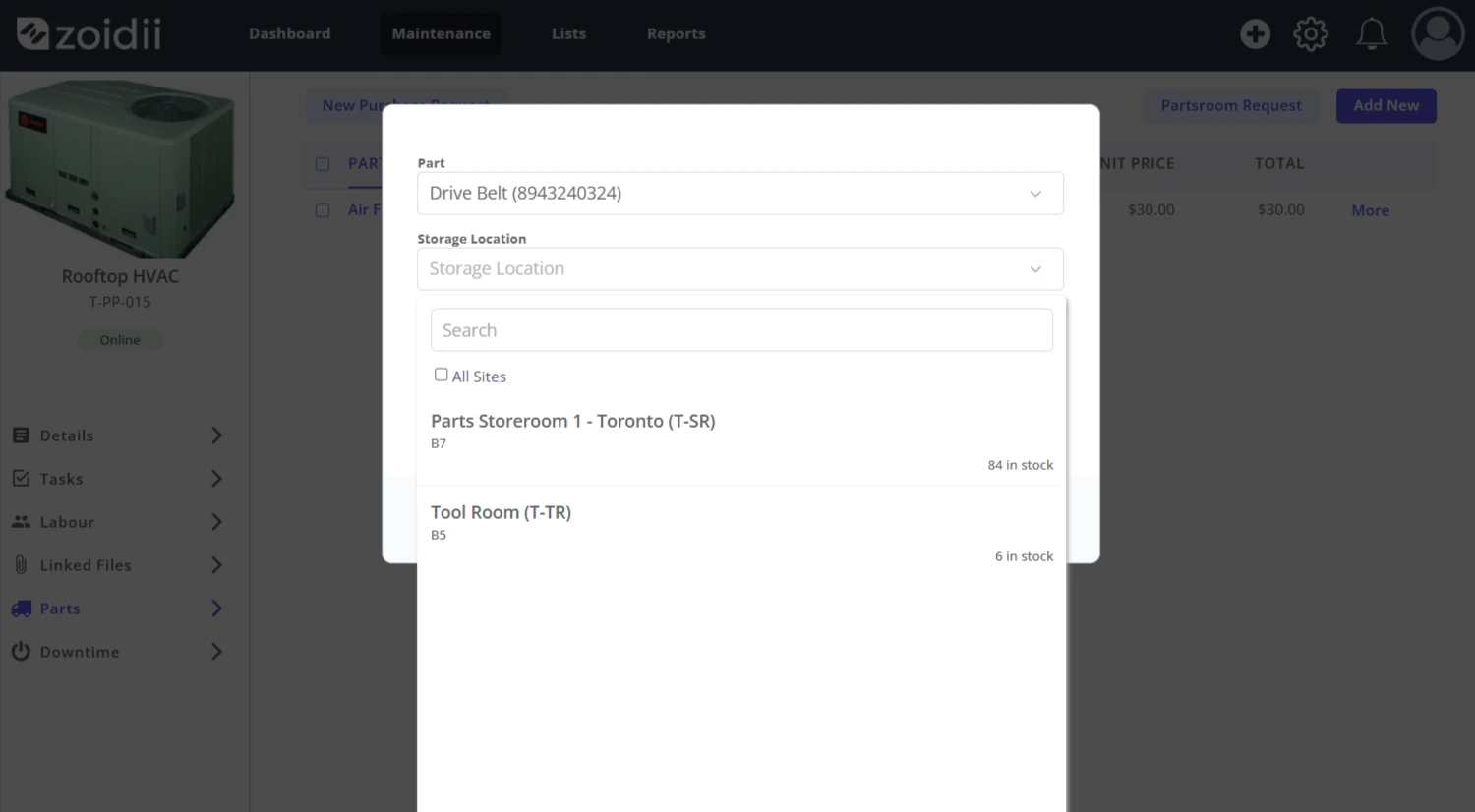Click the Linked Files paperclip icon

tap(21, 564)
